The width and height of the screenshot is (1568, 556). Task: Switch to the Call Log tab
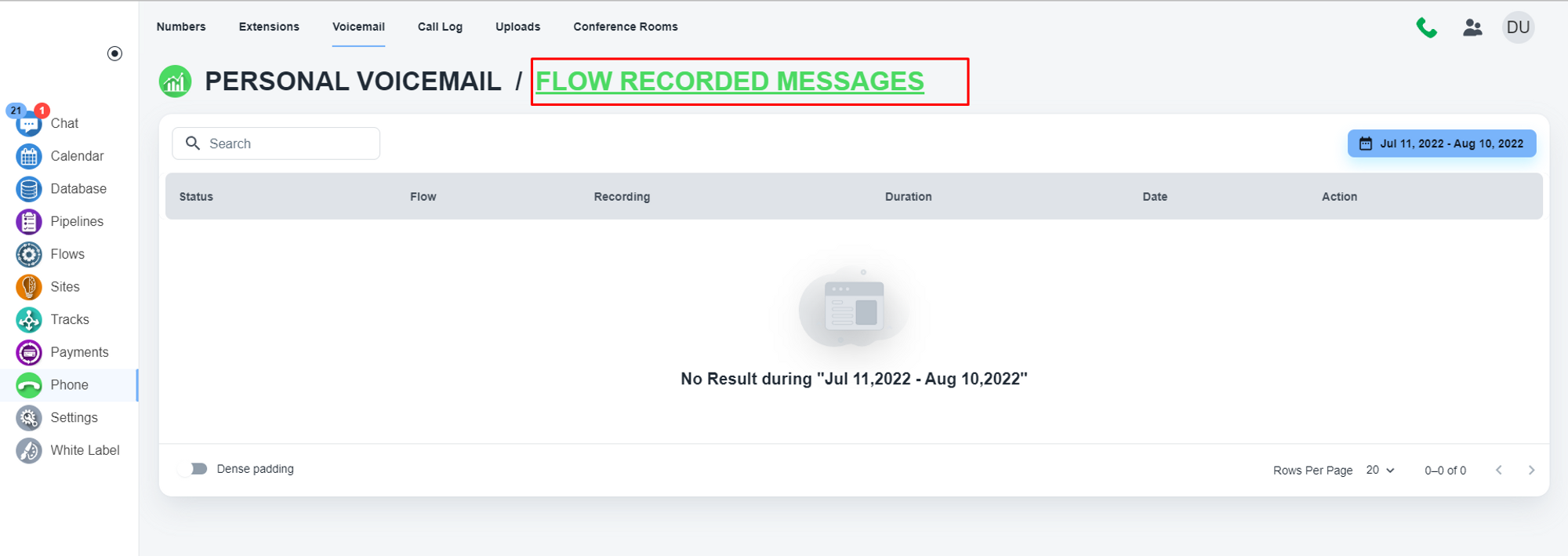(440, 27)
